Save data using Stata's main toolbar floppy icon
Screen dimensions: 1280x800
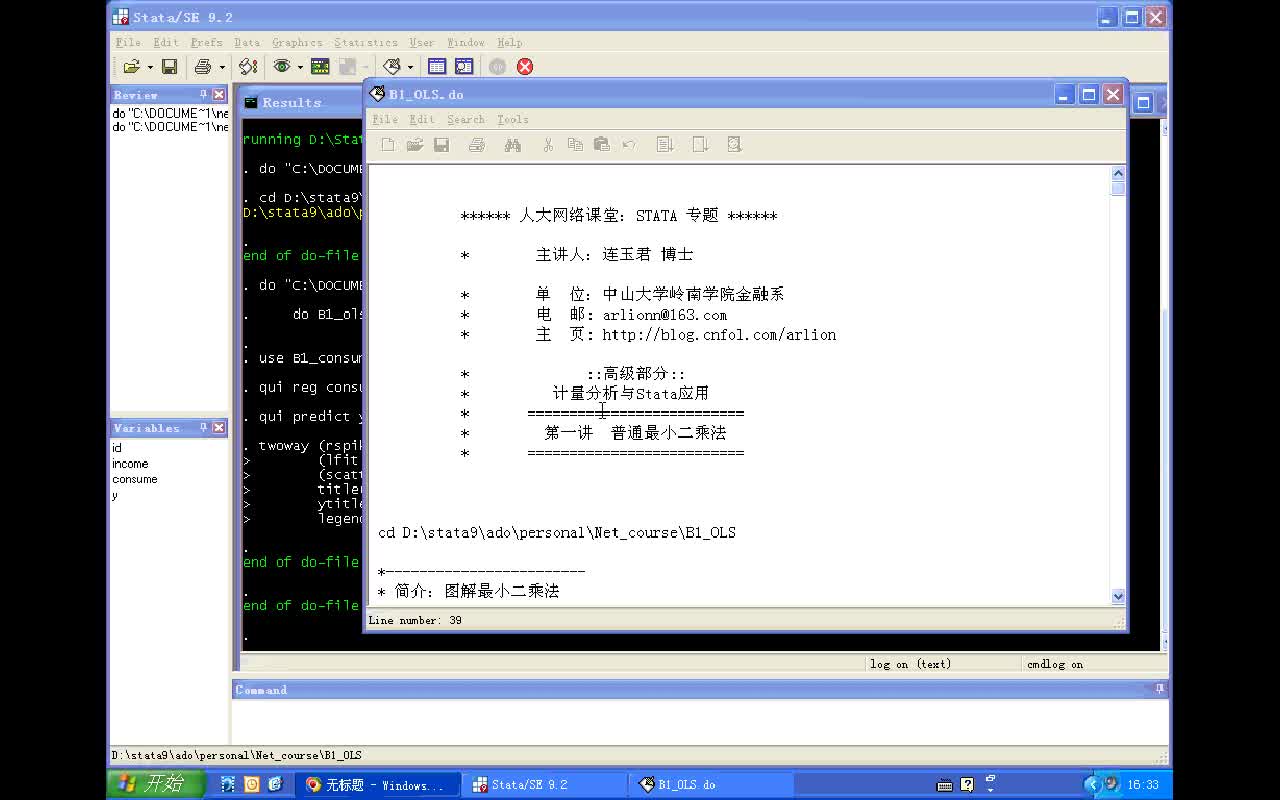(x=169, y=67)
